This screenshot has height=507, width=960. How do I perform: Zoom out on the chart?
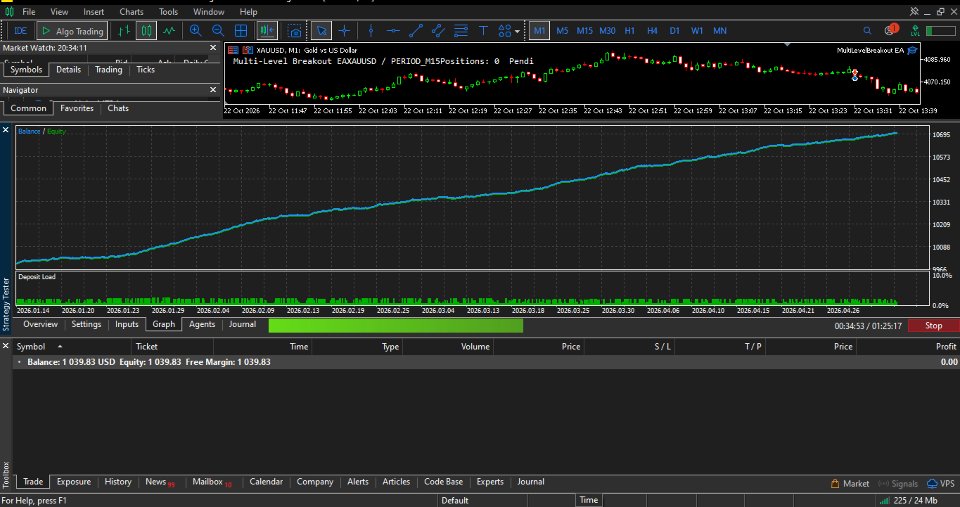click(218, 31)
